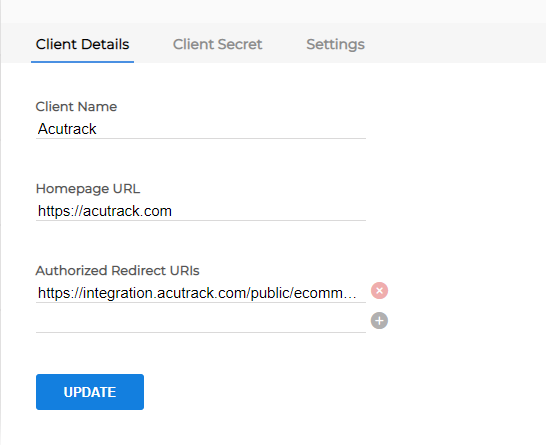Viewport: 546px width, 445px height.
Task: Select the Client Details tab
Action: (x=83, y=44)
